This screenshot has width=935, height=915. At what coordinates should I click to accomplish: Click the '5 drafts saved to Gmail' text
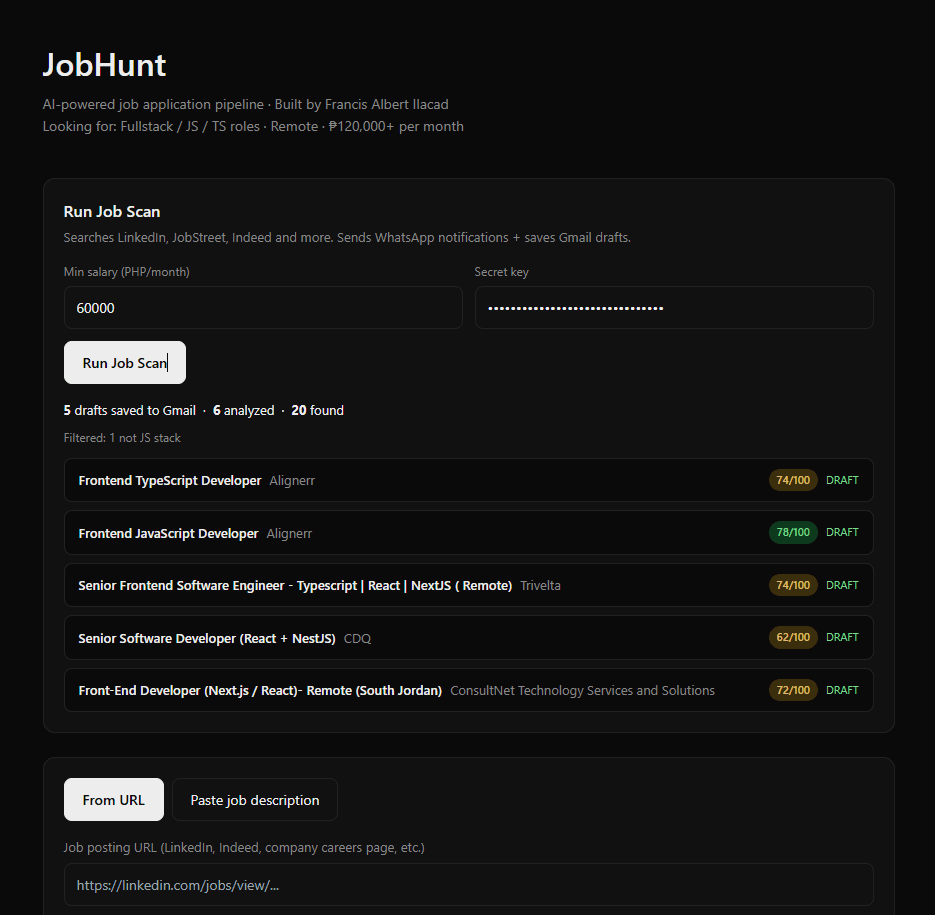(129, 410)
